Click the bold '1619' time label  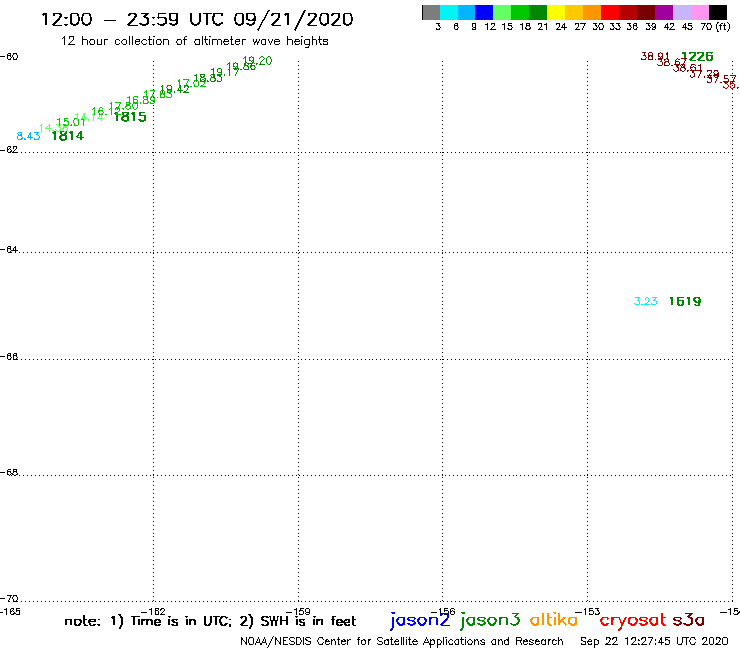[x=685, y=301]
